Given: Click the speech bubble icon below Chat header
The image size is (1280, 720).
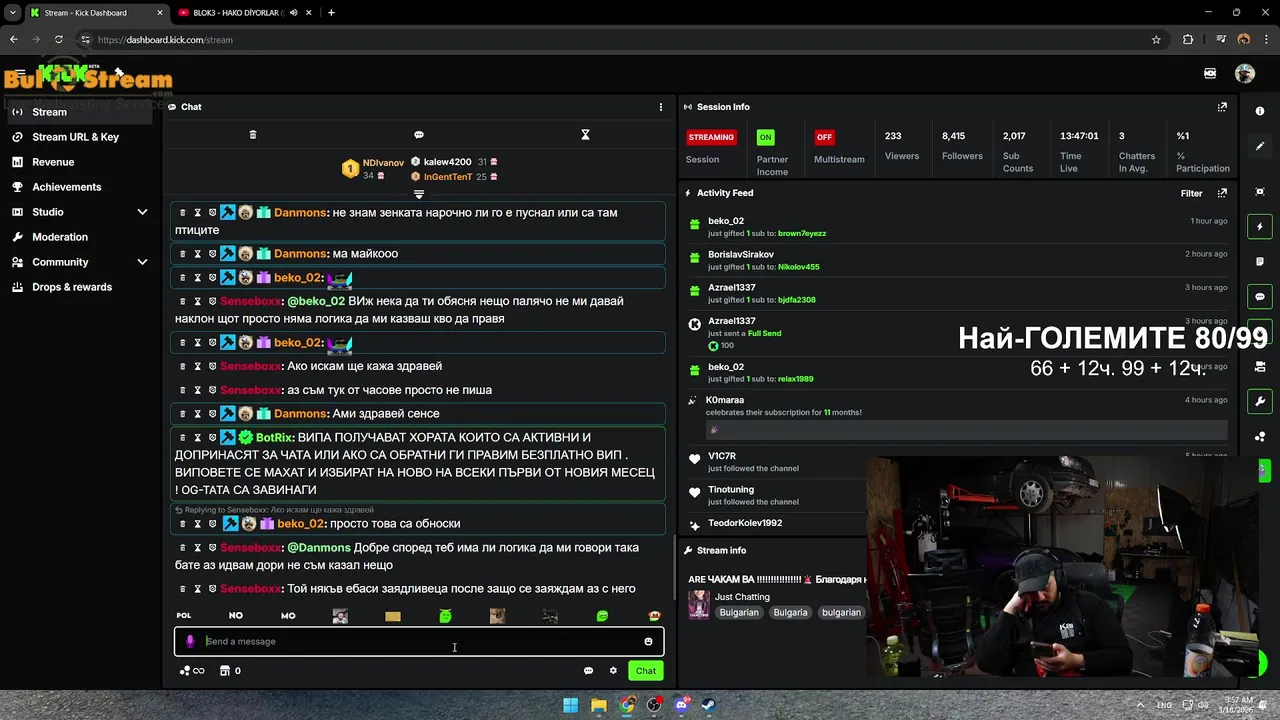Looking at the screenshot, I should click(x=419, y=135).
